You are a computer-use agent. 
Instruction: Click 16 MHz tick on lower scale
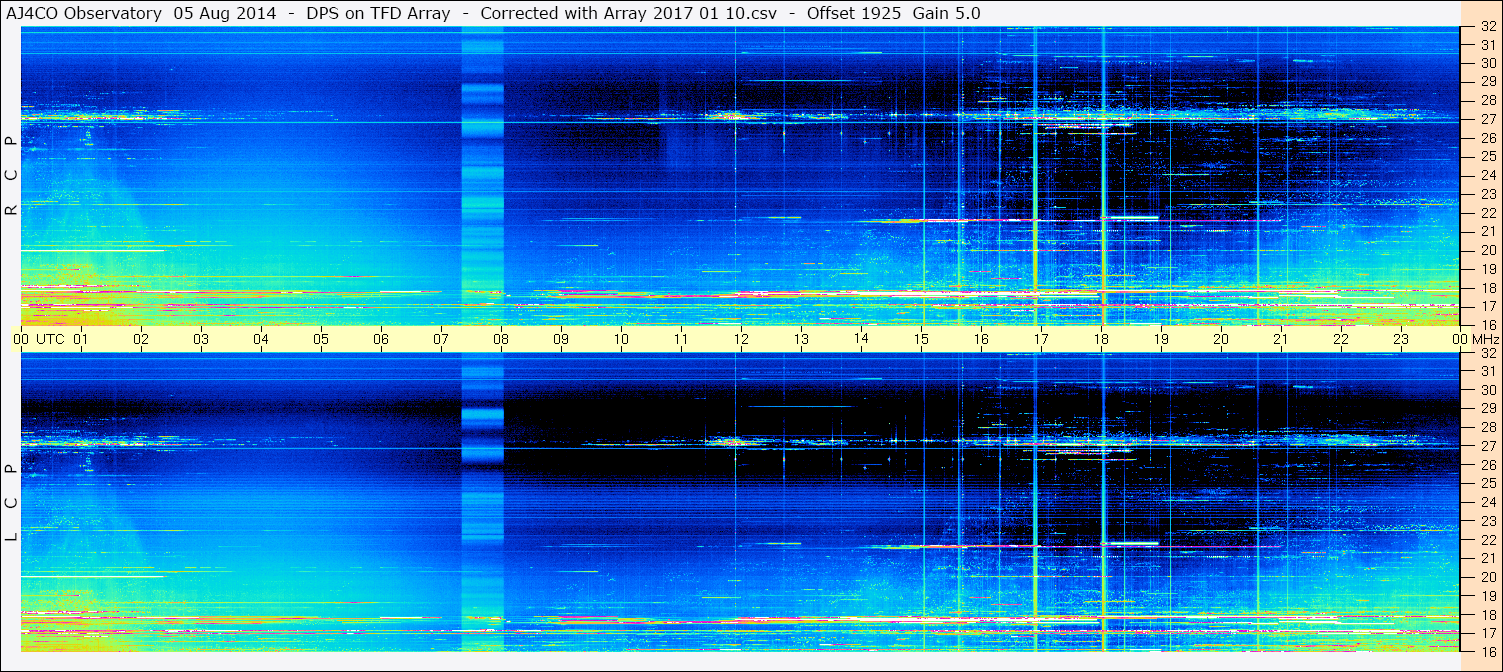[1487, 651]
